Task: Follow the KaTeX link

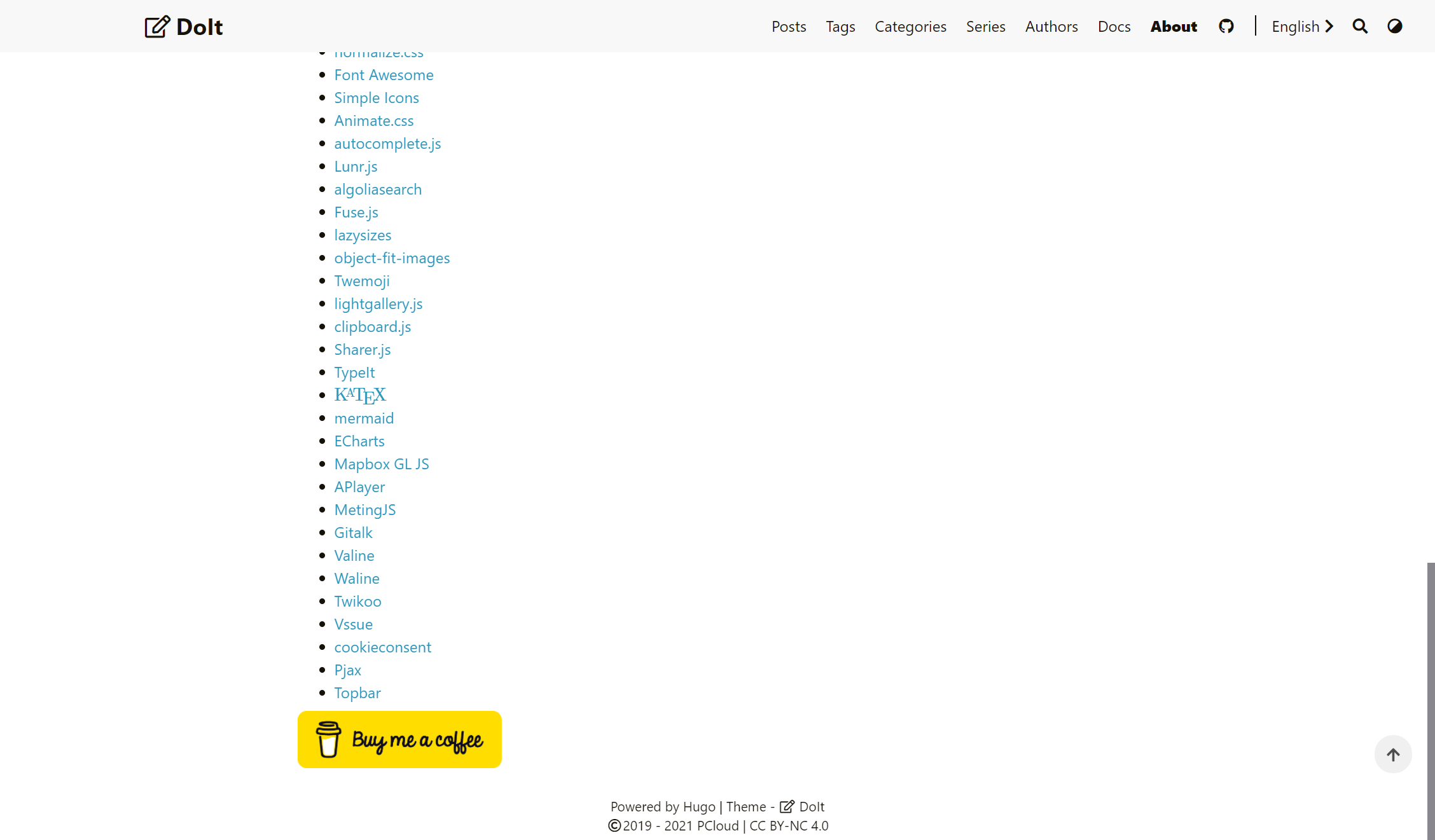Action: tap(360, 395)
